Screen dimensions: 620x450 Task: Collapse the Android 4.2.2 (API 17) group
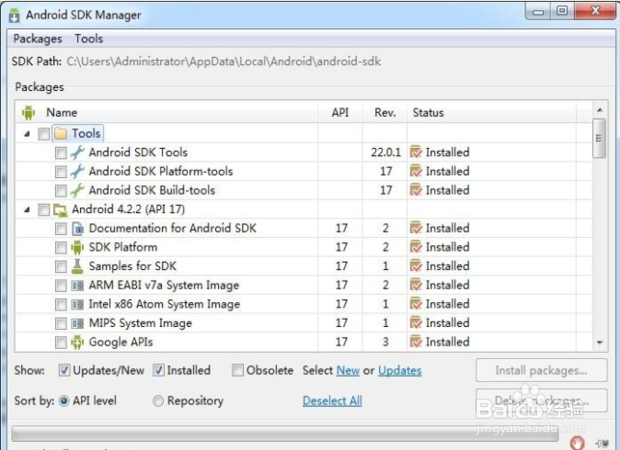click(27, 210)
